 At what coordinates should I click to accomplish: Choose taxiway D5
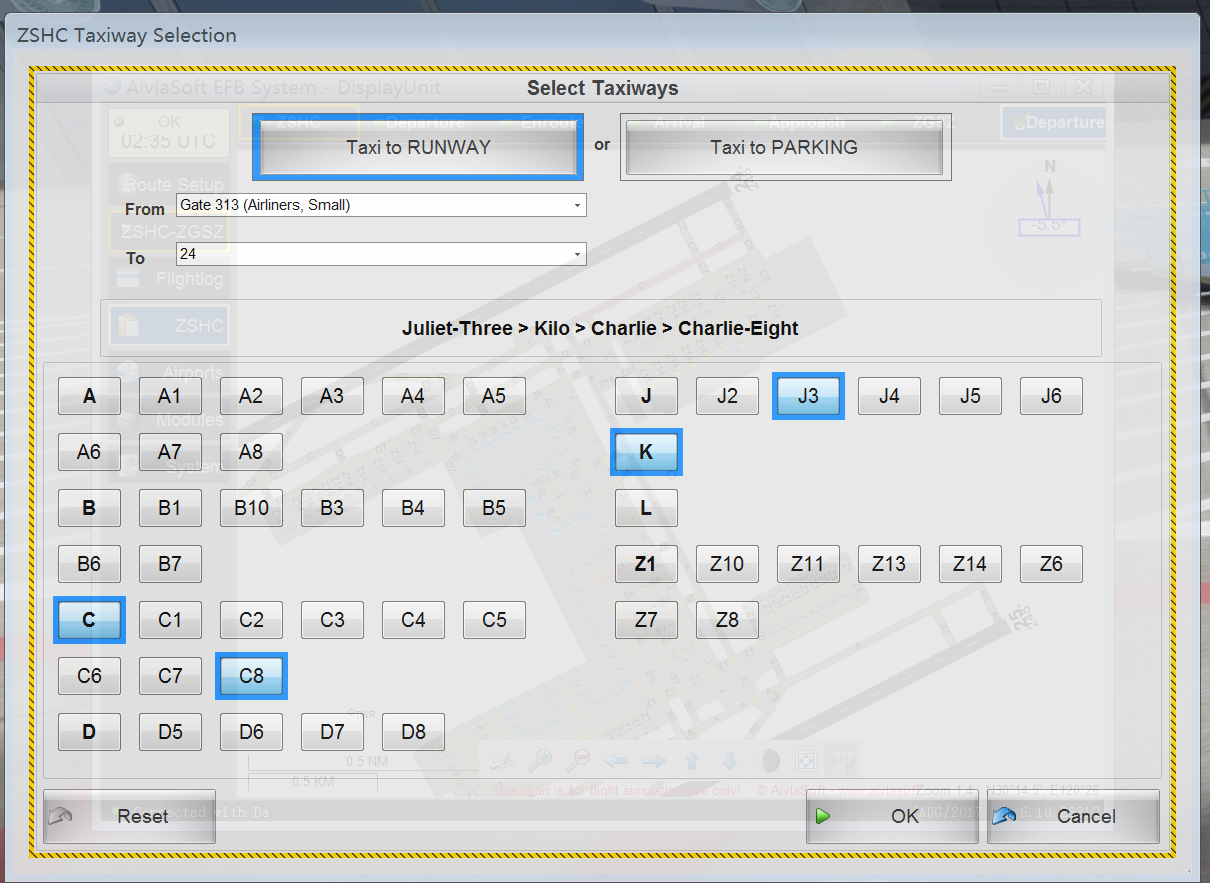click(x=170, y=732)
